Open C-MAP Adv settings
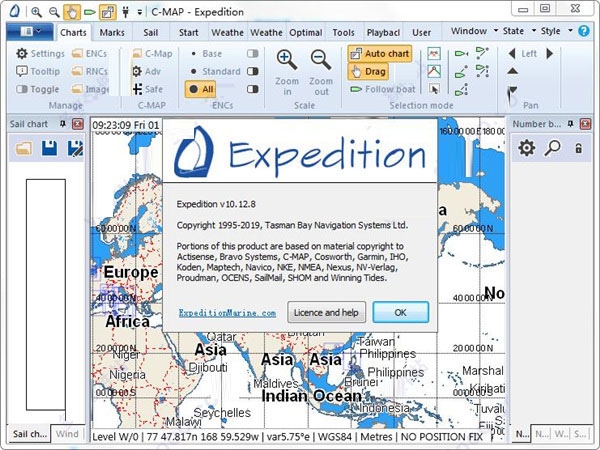This screenshot has height=450, width=600. tap(146, 71)
